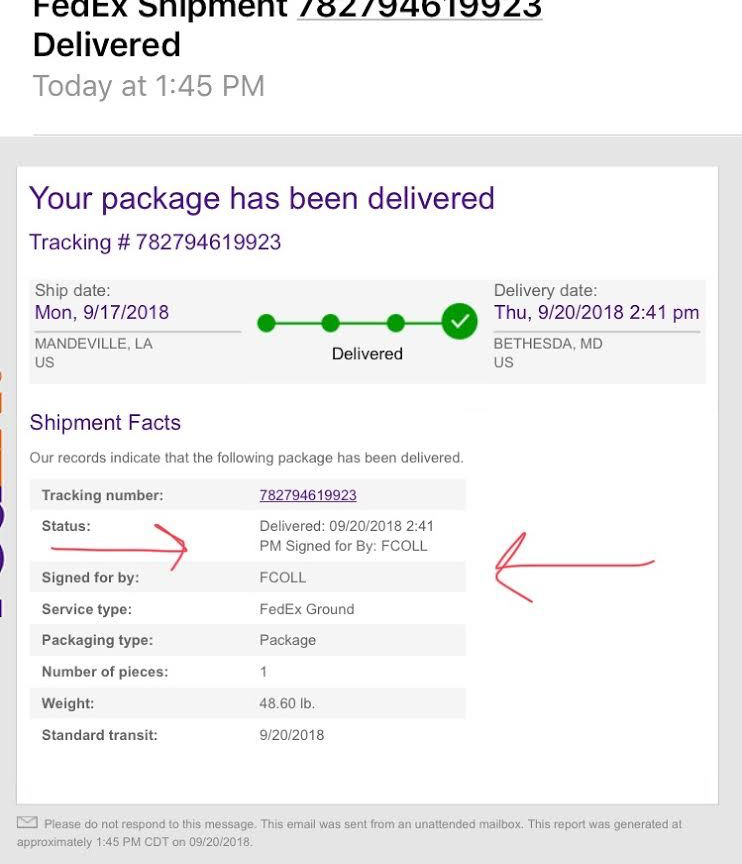
Task: Open the tracking number link in Shipment Facts table
Action: [308, 495]
